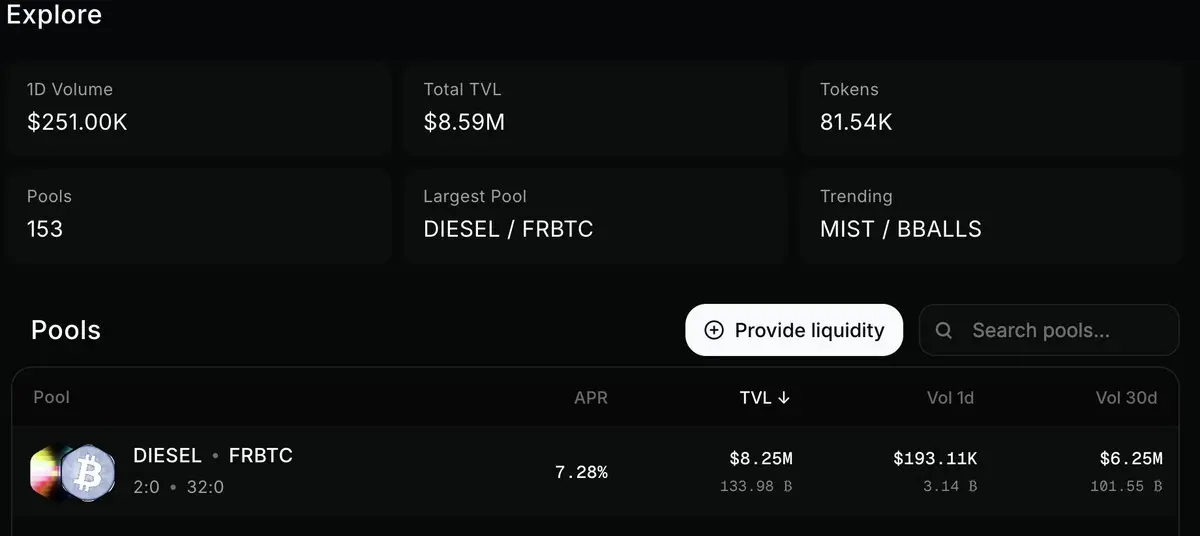This screenshot has width=1200, height=536.
Task: Sort pools by APR column
Action: coord(591,398)
